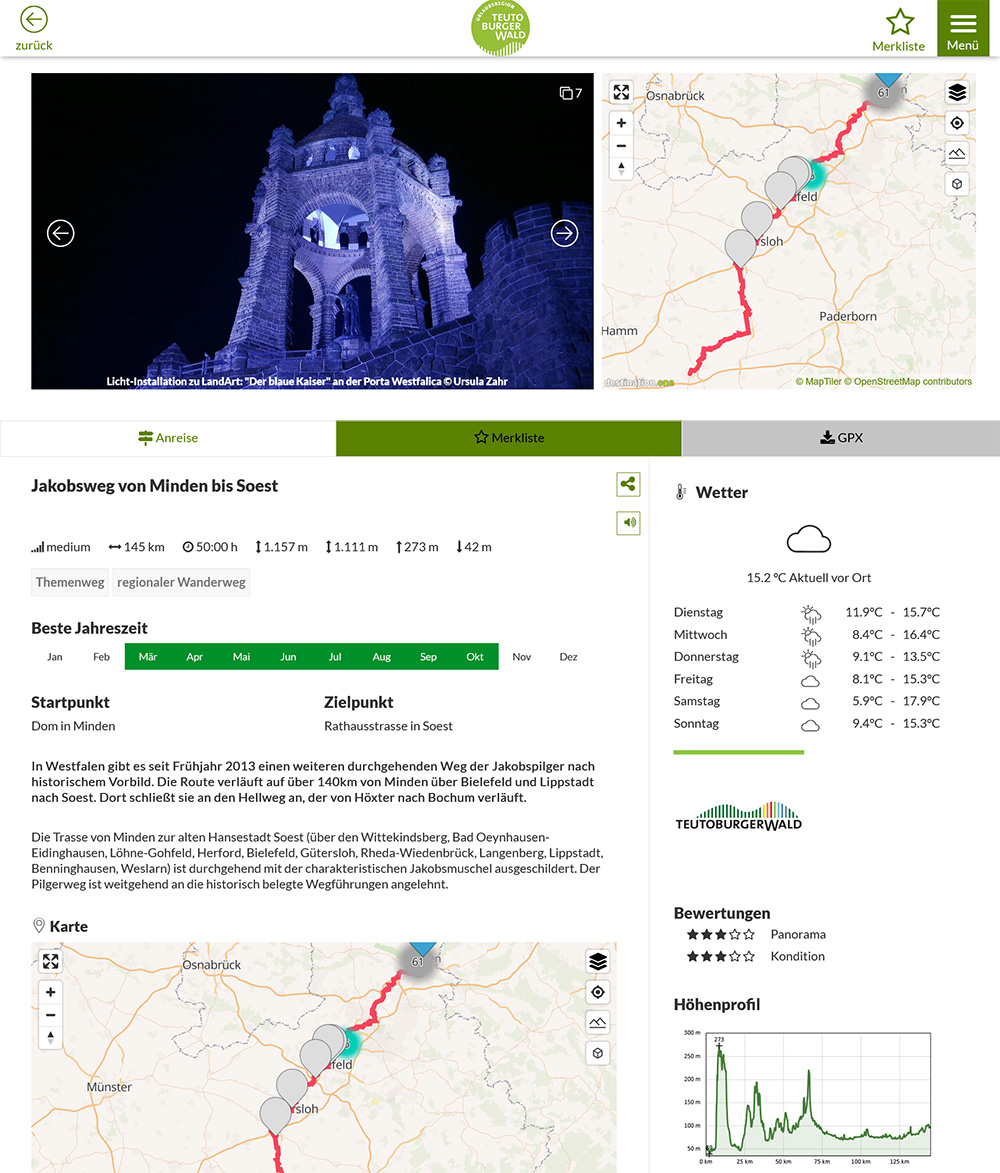Toggle elevation profile on top map

pyautogui.click(x=957, y=154)
